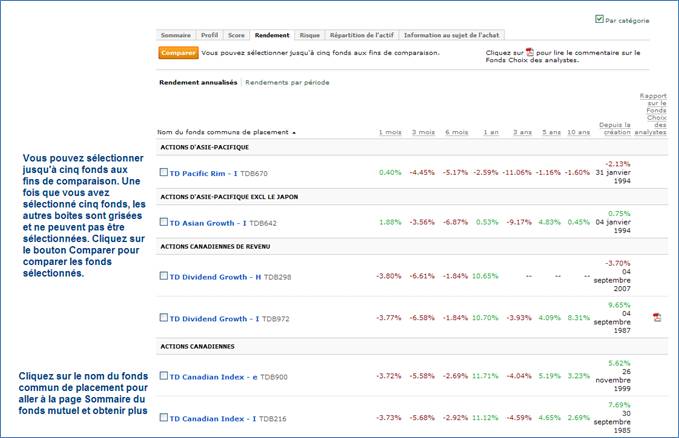Switch to the Sommaire tab
Screen dimensions: 679x438
click(175, 35)
